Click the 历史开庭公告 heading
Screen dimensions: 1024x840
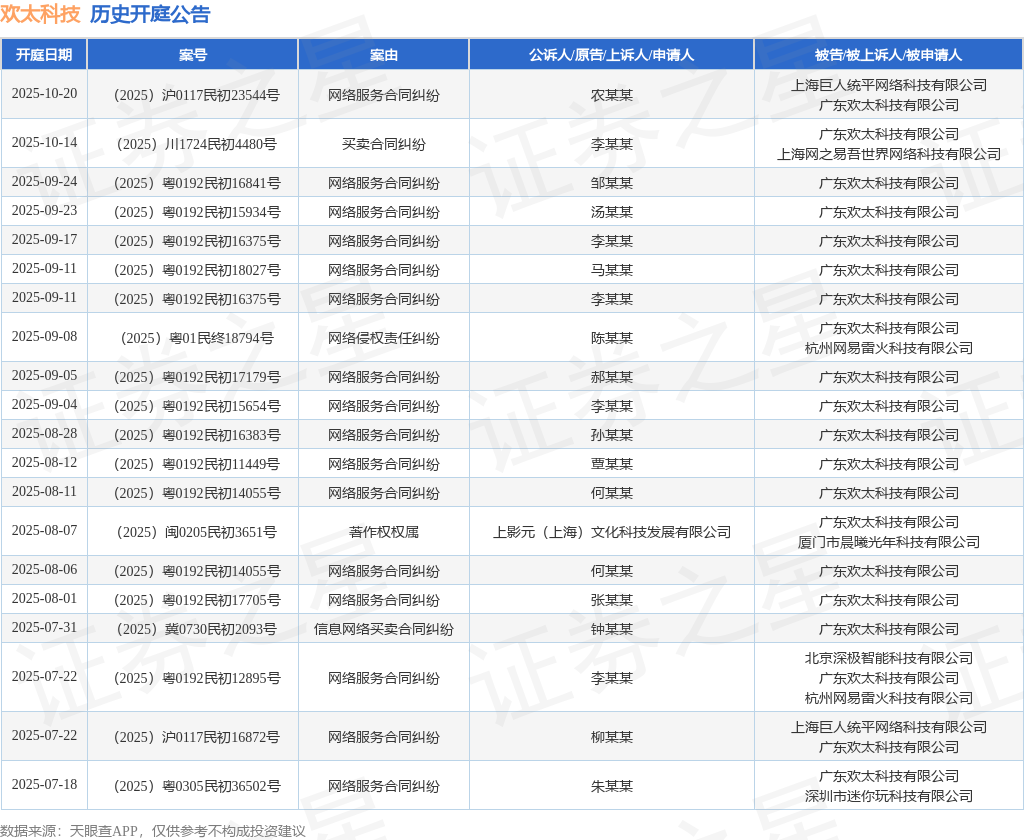point(150,14)
